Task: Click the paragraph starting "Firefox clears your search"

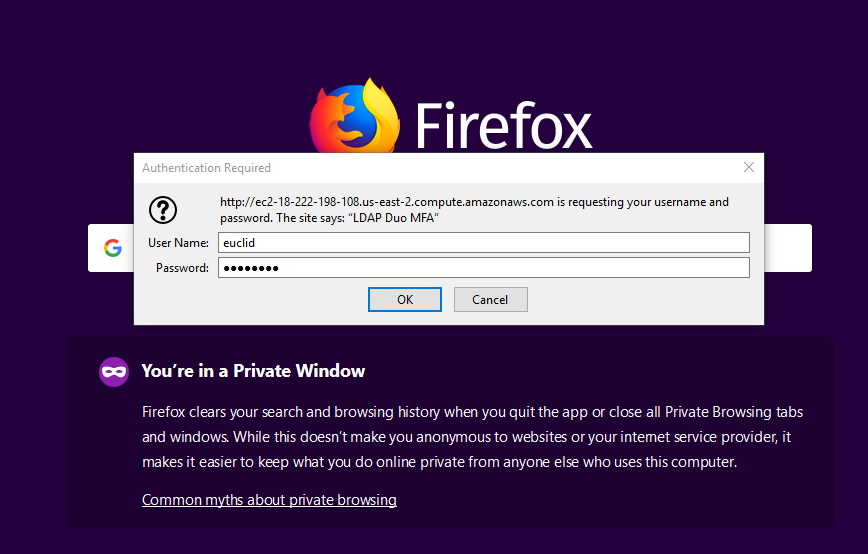Action: click(x=472, y=437)
